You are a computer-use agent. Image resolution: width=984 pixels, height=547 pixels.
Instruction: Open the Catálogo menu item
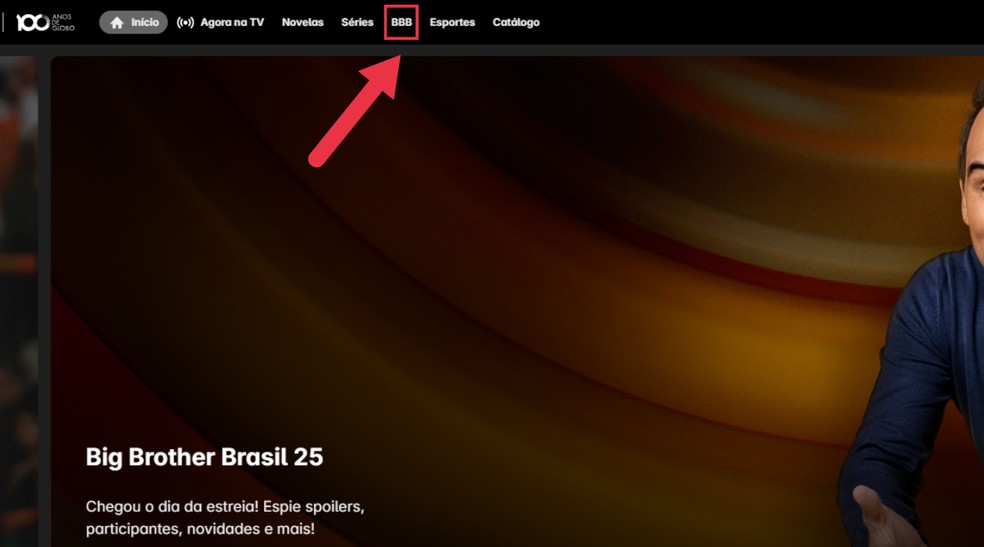(x=516, y=22)
